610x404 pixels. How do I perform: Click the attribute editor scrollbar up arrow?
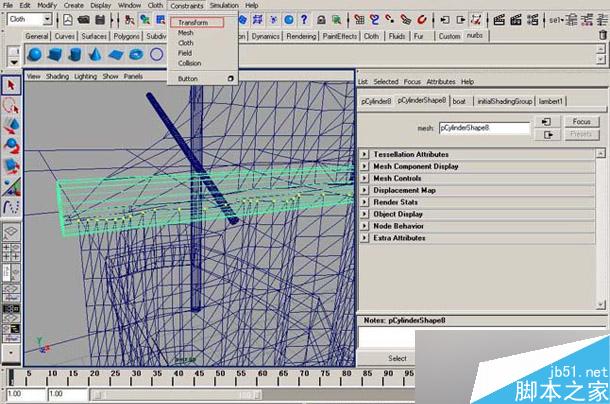tap(601, 153)
